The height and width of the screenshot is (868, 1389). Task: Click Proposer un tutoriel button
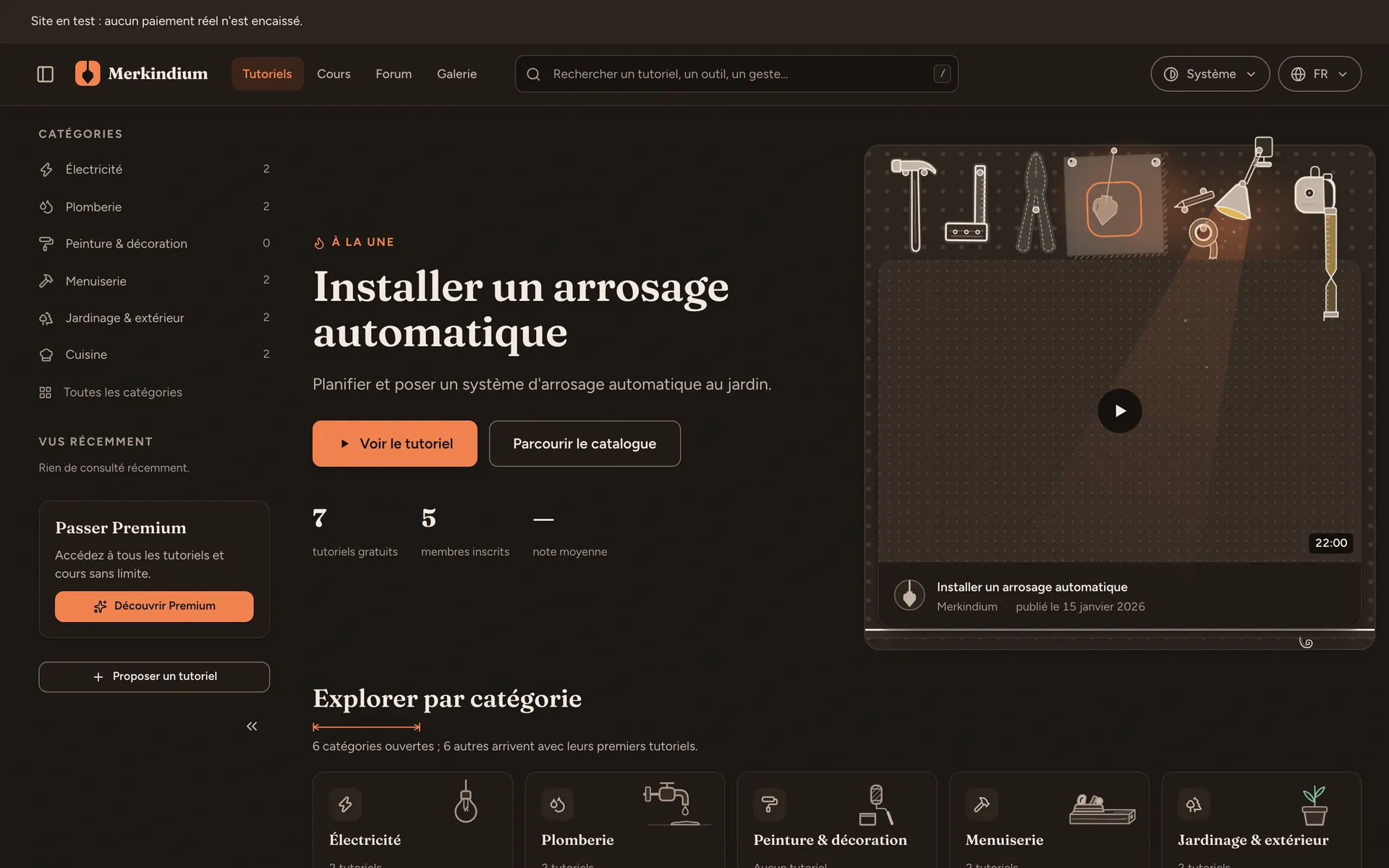154,676
